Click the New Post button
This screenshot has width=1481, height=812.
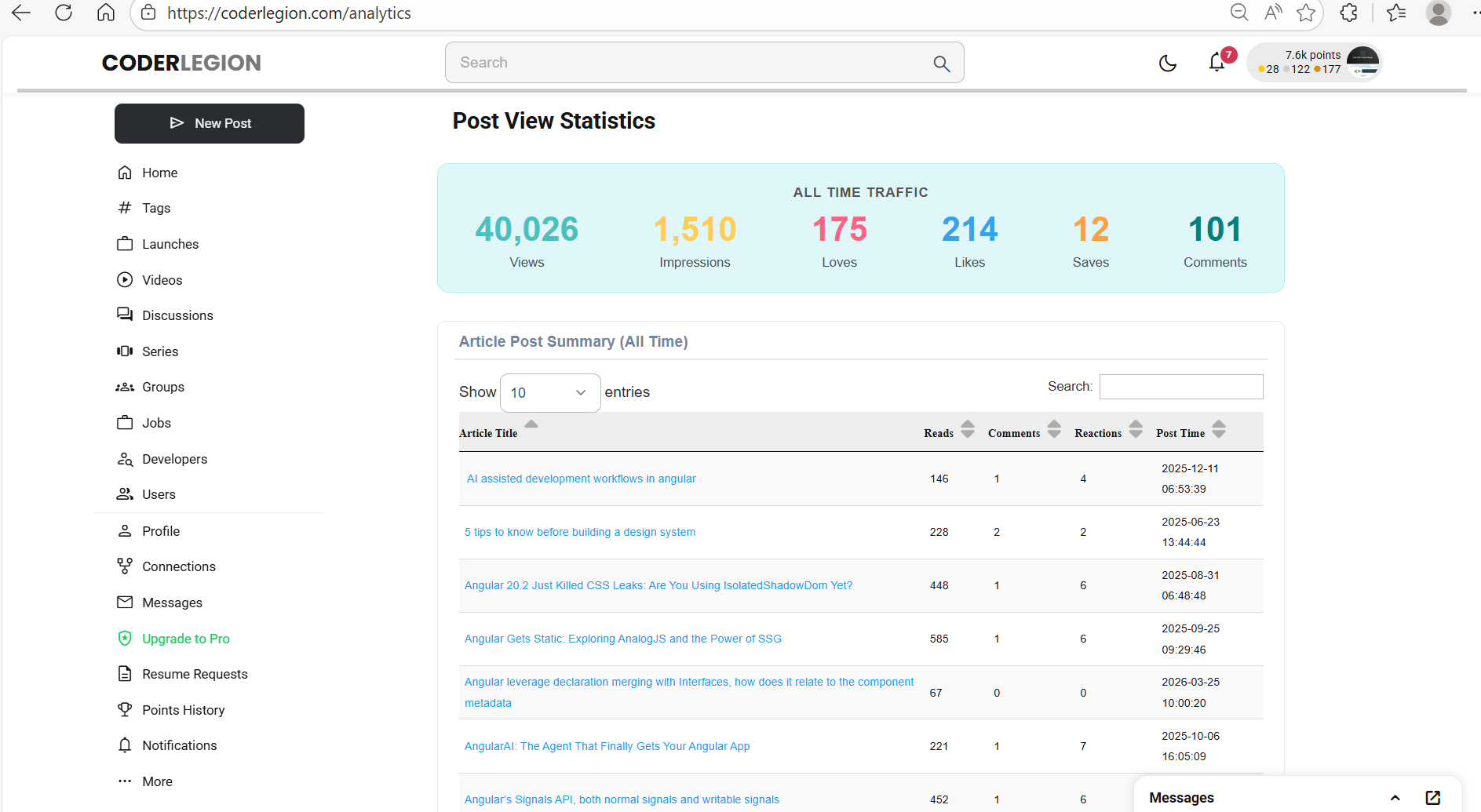(x=210, y=123)
